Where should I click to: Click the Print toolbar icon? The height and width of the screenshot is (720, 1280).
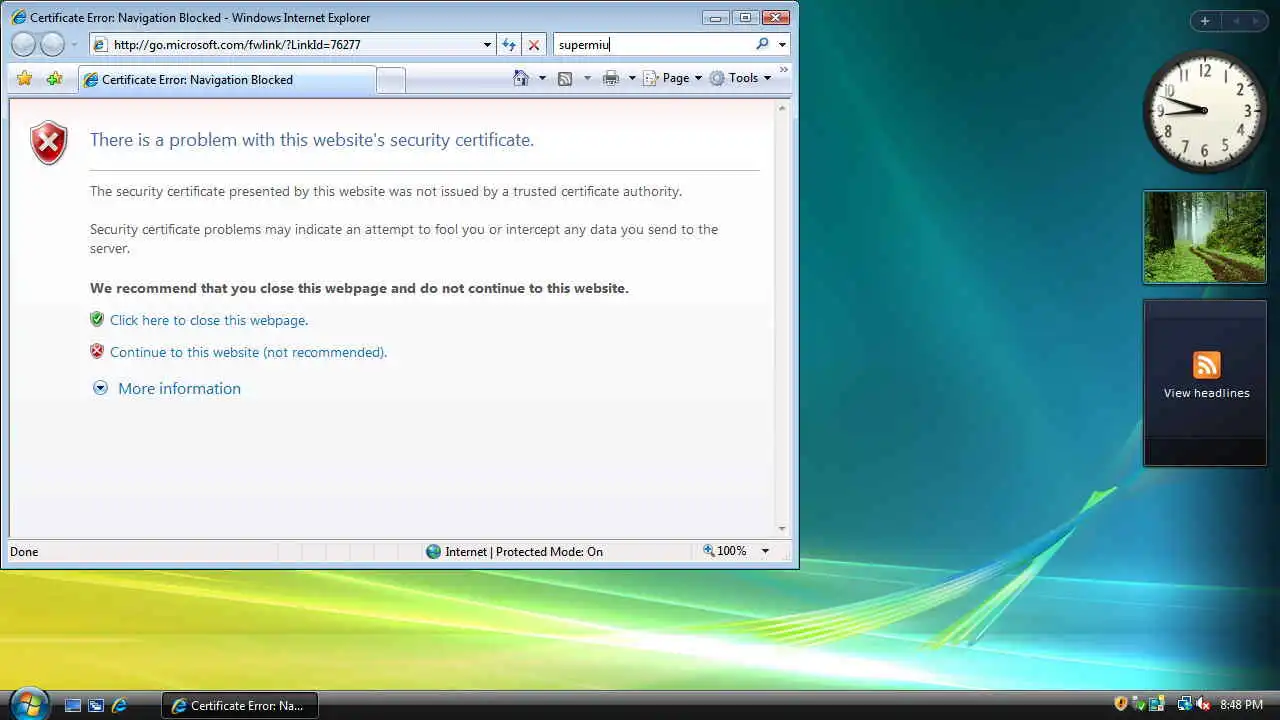pyautogui.click(x=611, y=78)
